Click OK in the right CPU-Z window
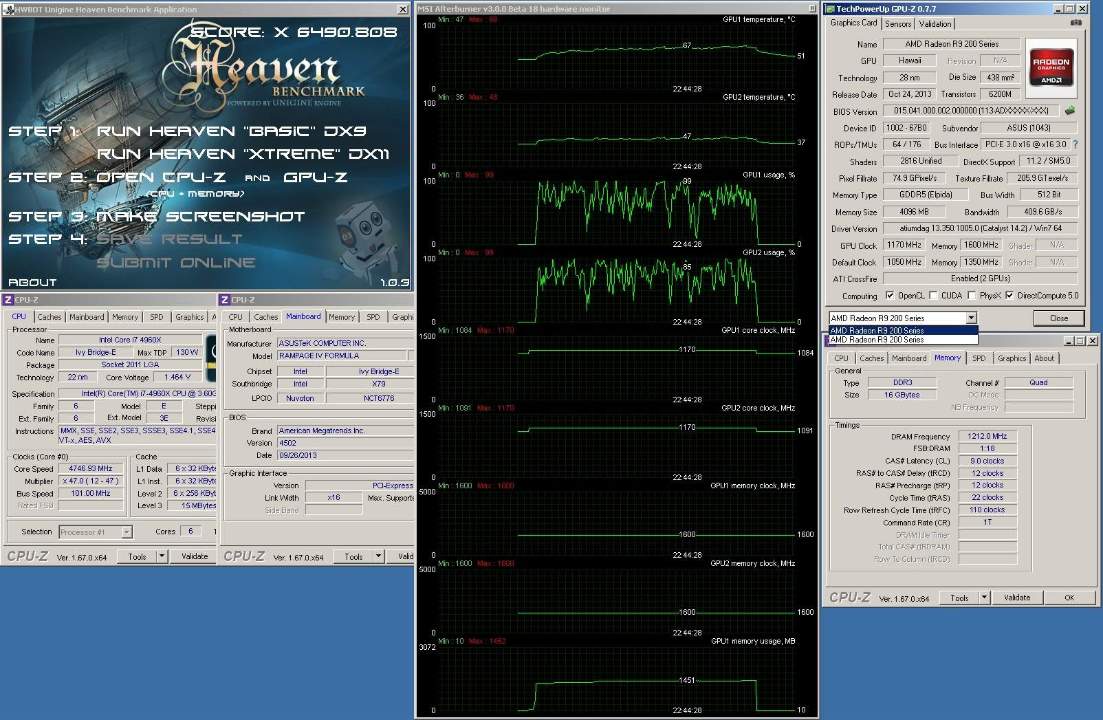This screenshot has height=720, width=1103. coord(1069,598)
